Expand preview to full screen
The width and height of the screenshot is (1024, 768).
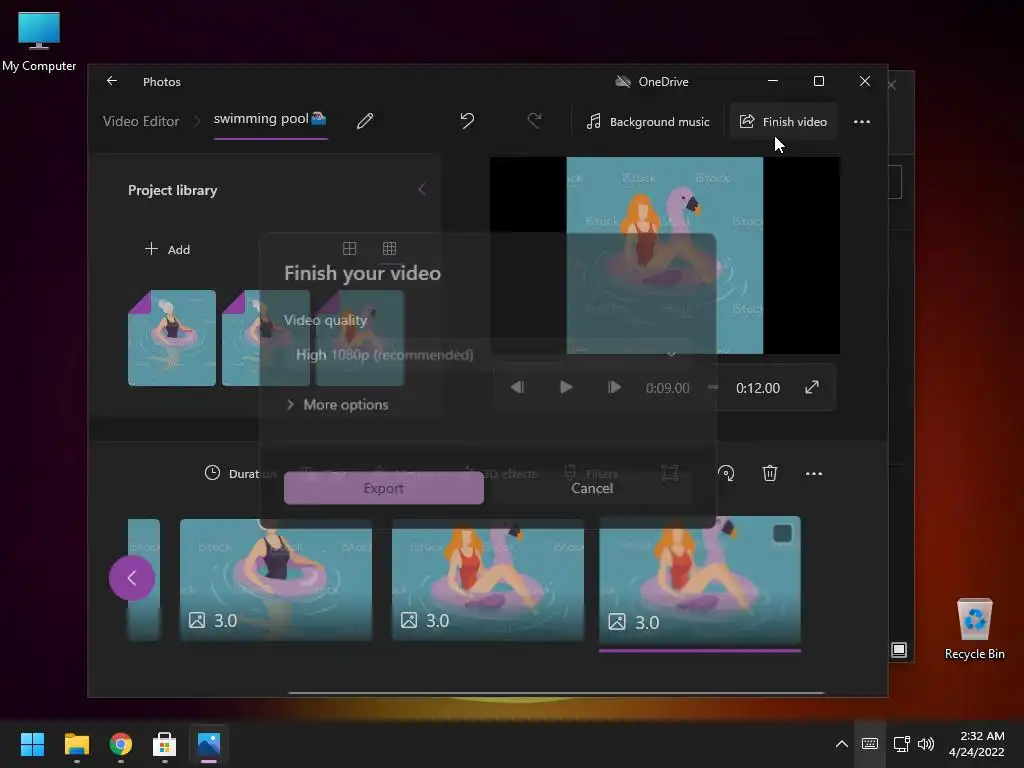(812, 387)
